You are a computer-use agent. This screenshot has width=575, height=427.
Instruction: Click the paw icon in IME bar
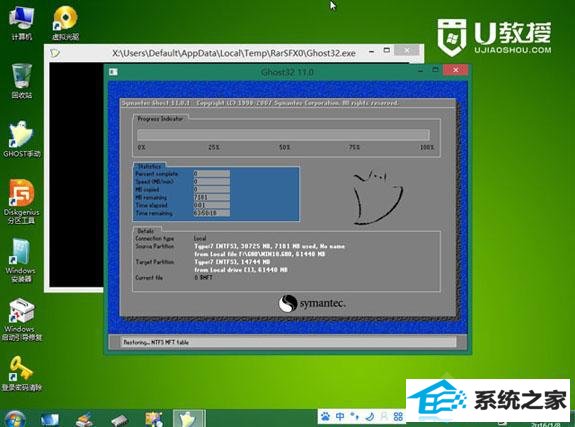(x=325, y=417)
